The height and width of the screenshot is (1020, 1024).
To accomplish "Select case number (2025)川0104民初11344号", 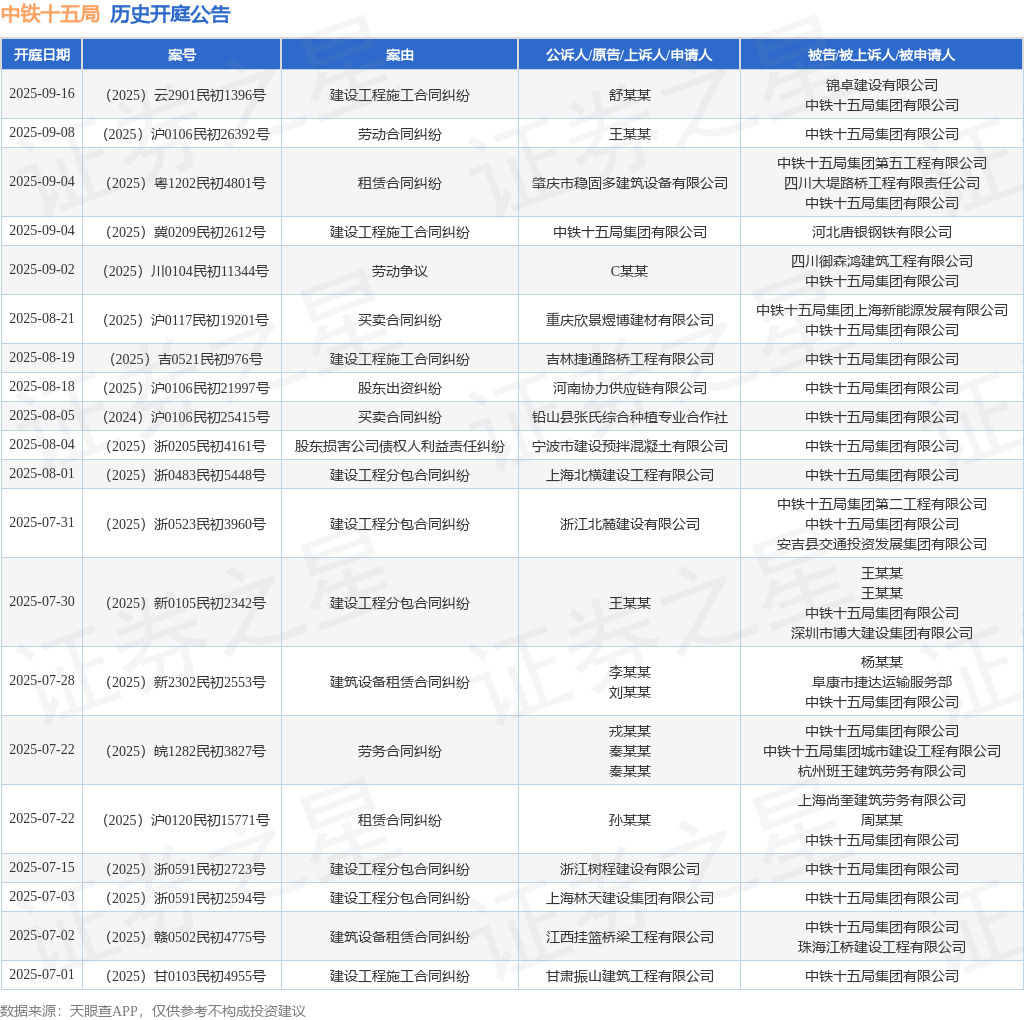I will (185, 272).
